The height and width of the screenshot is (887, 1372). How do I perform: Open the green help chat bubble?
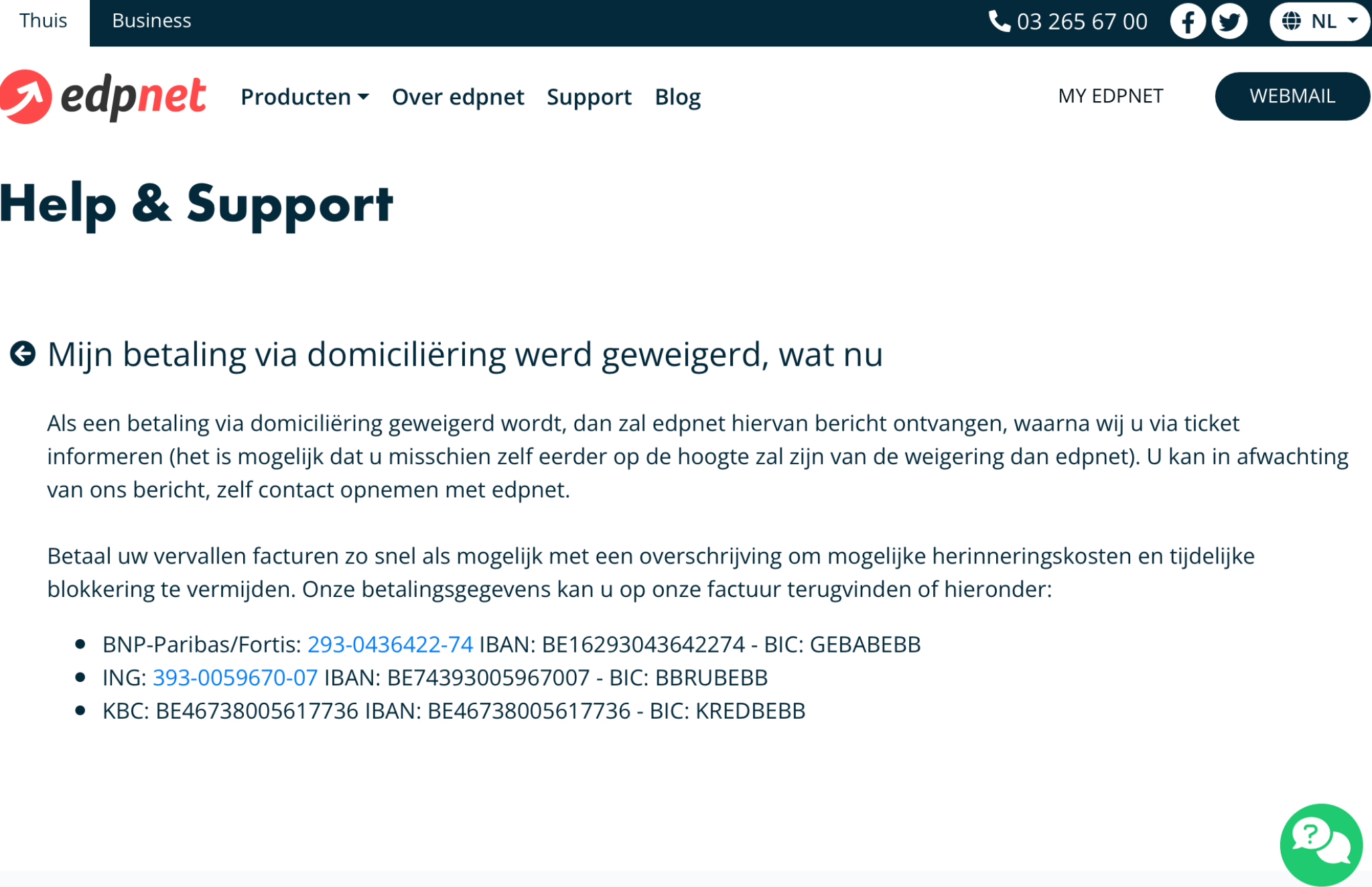pos(1320,844)
